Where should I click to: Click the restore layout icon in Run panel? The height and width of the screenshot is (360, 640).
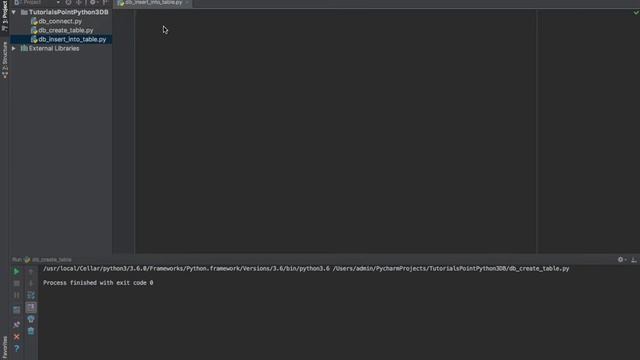[x=16, y=310]
